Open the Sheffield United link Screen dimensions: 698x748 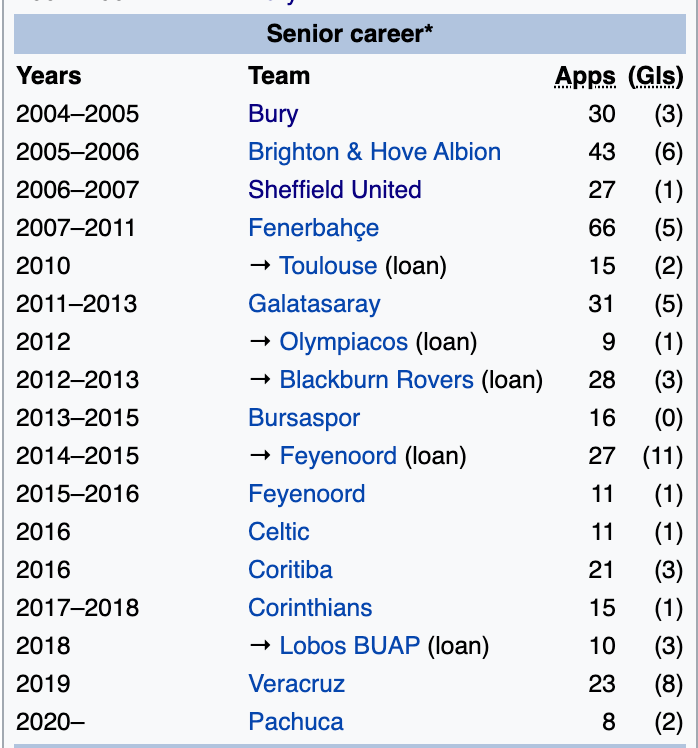pyautogui.click(x=334, y=190)
